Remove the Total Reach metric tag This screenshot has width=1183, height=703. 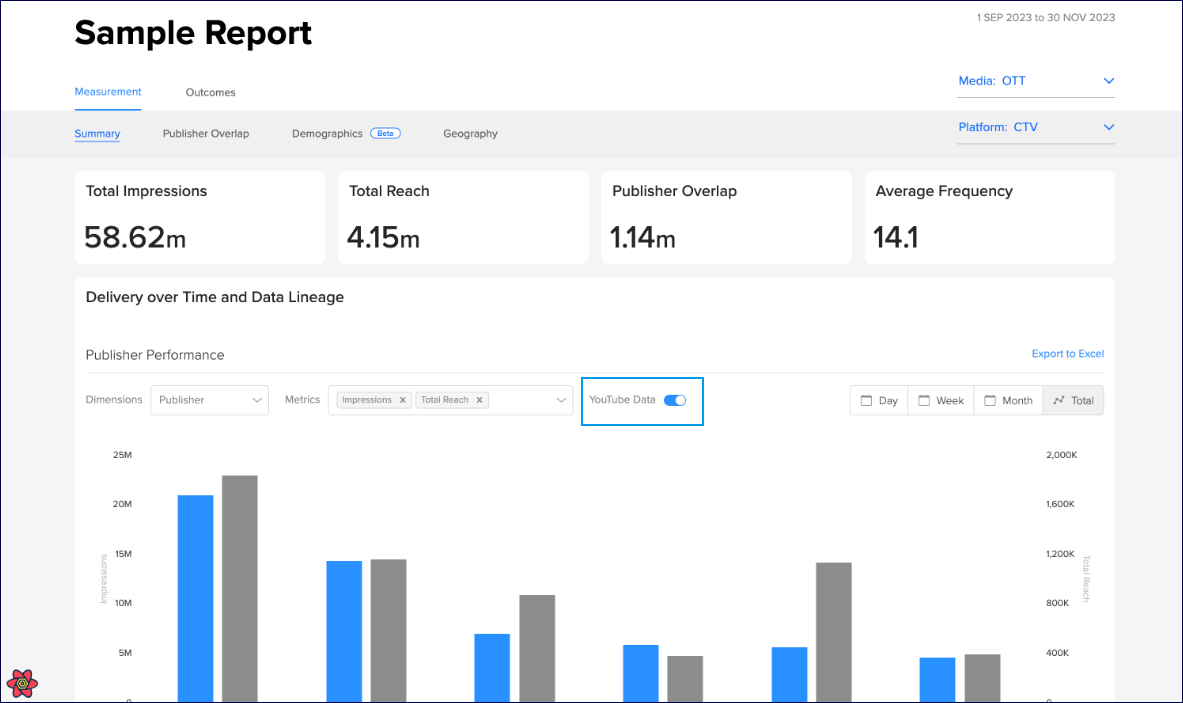(479, 400)
